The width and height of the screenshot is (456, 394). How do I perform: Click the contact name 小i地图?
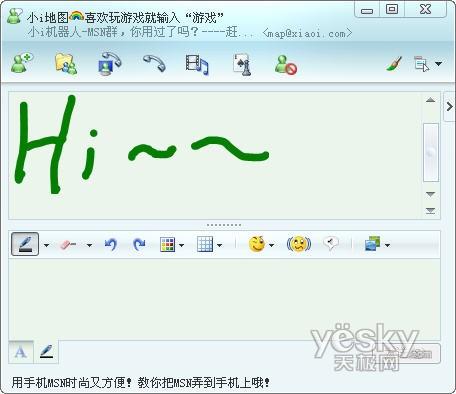pyautogui.click(x=48, y=18)
